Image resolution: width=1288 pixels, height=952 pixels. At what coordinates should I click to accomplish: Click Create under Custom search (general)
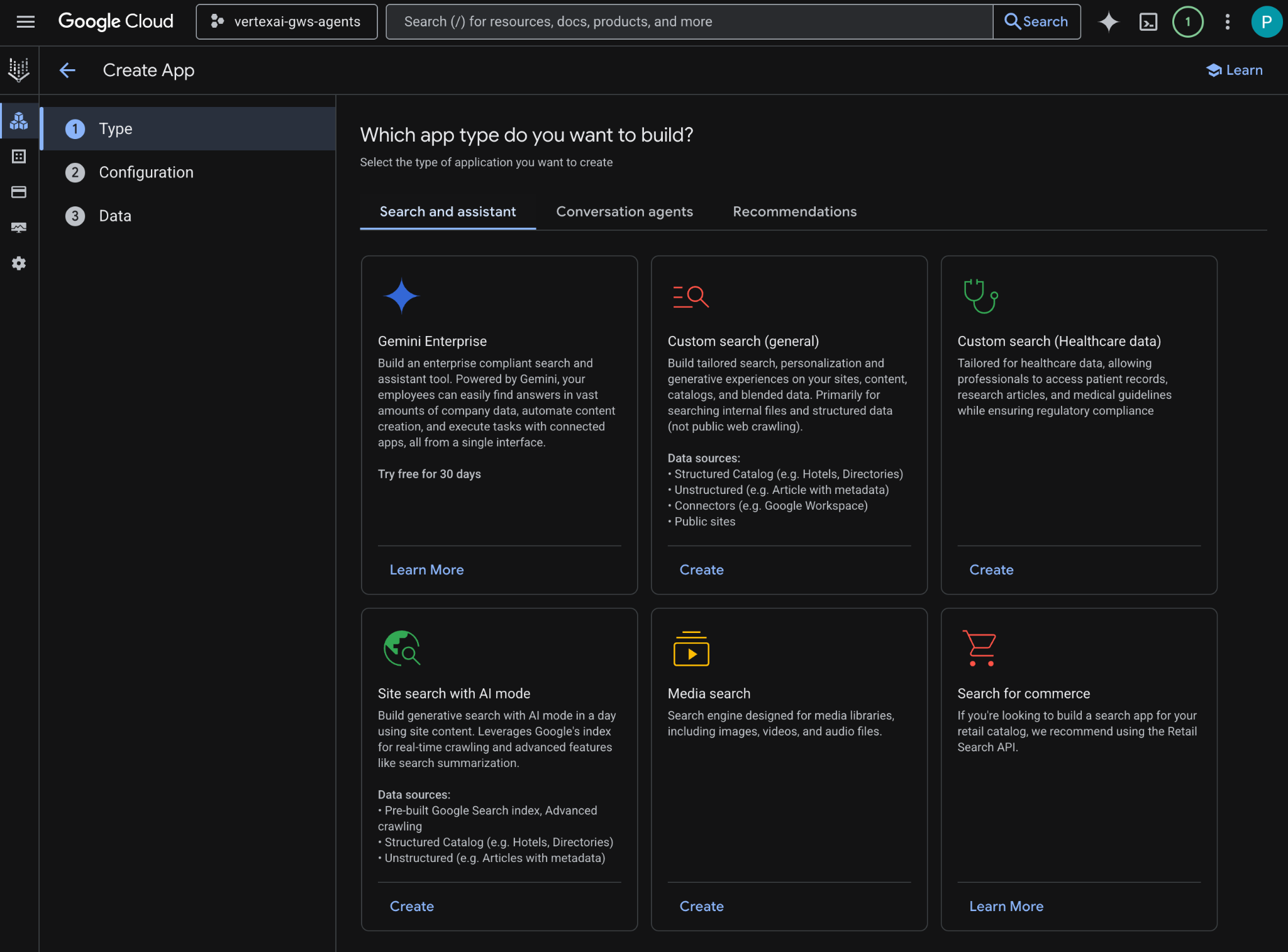701,570
